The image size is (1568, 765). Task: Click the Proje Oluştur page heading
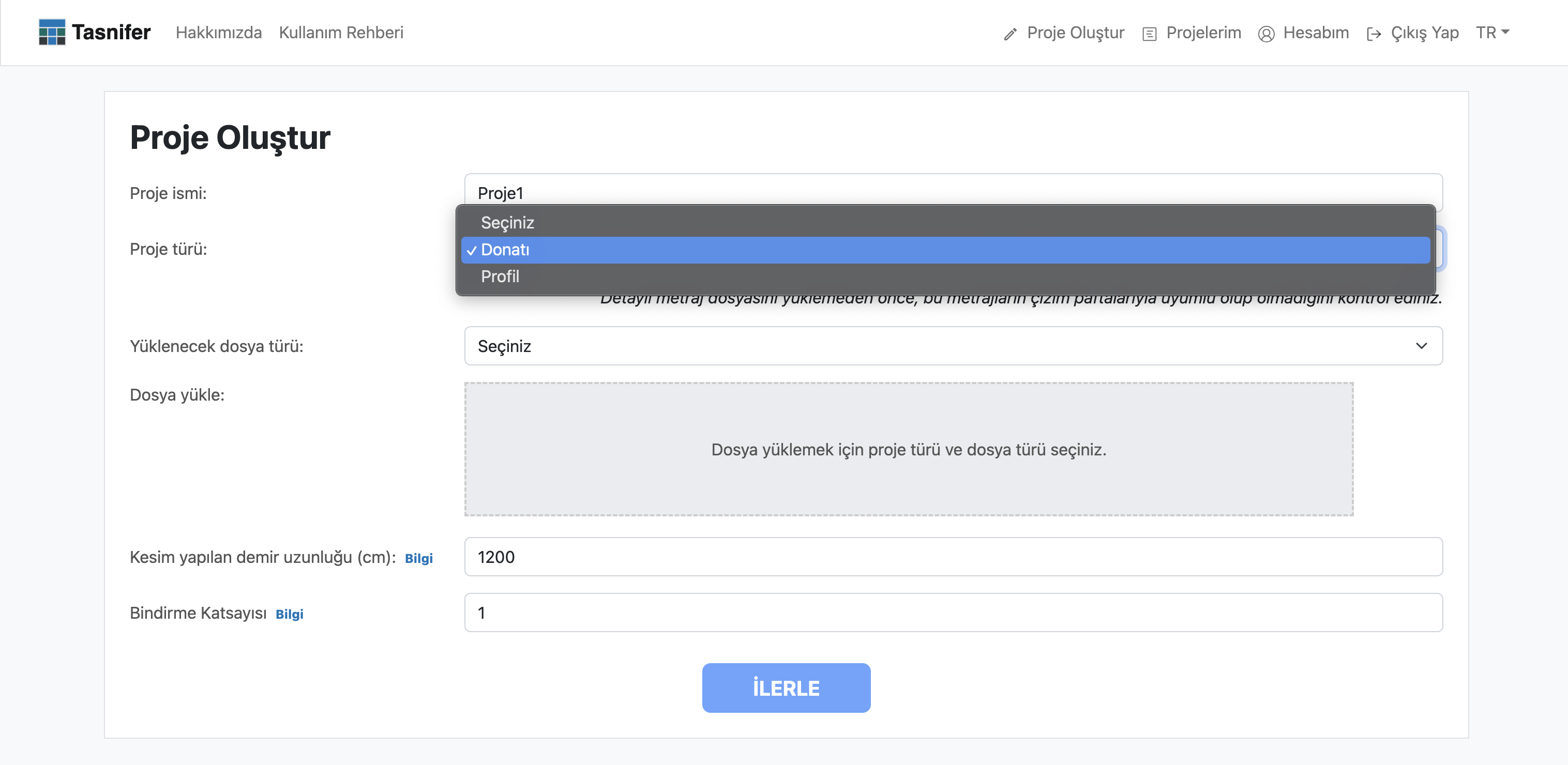[230, 137]
